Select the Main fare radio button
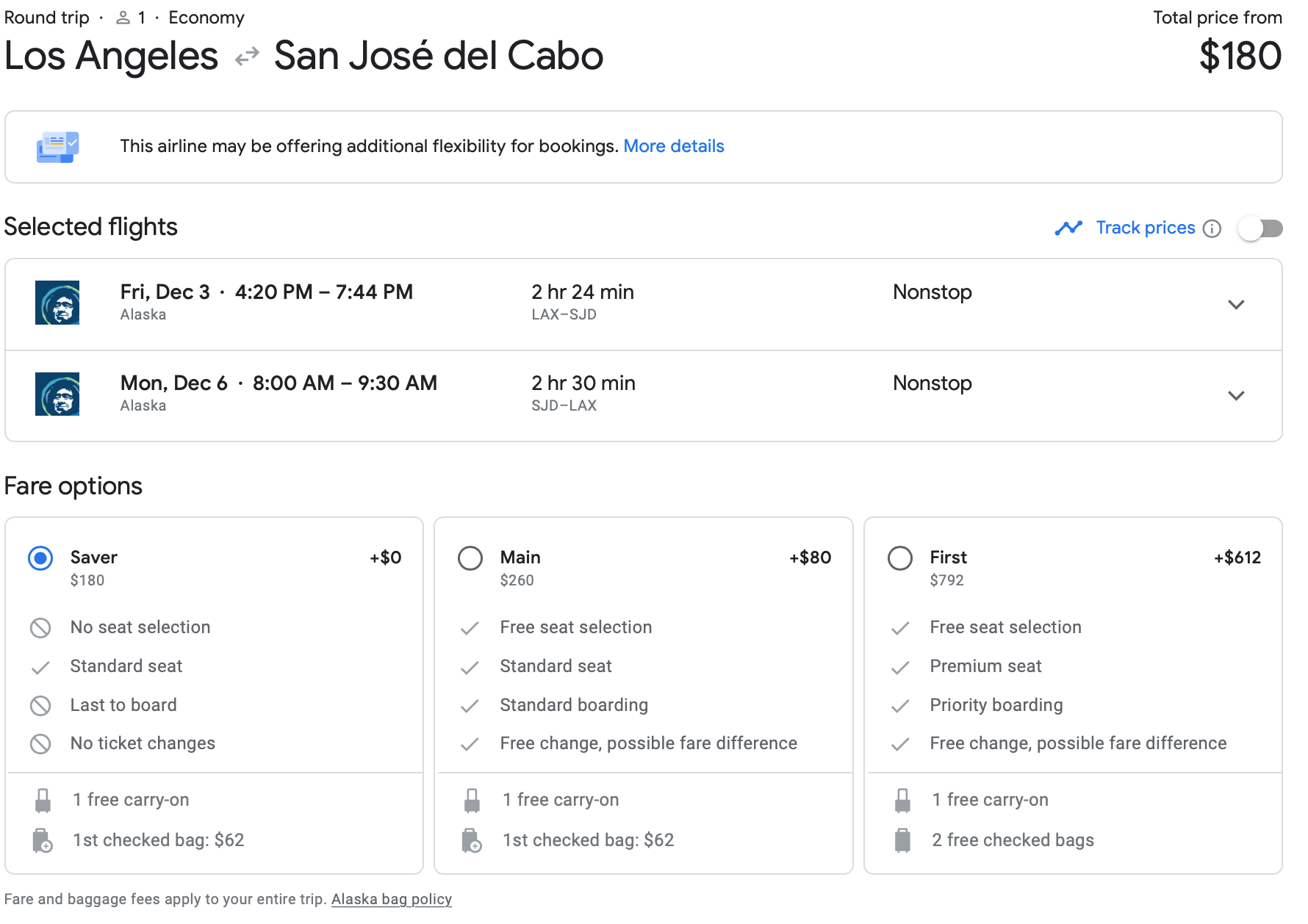The height and width of the screenshot is (924, 1308). tap(470, 558)
